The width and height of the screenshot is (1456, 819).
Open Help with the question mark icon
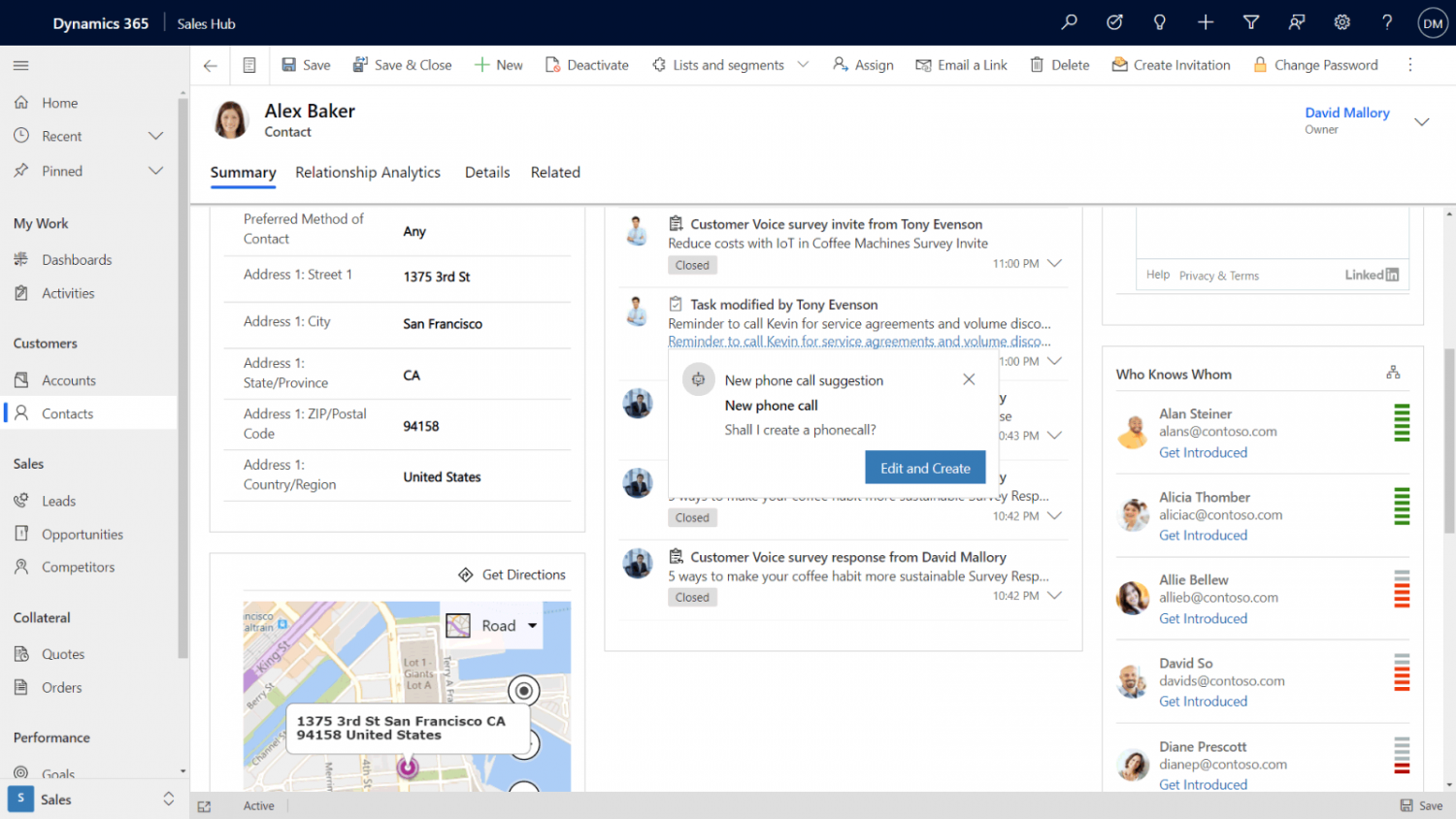1387,21
